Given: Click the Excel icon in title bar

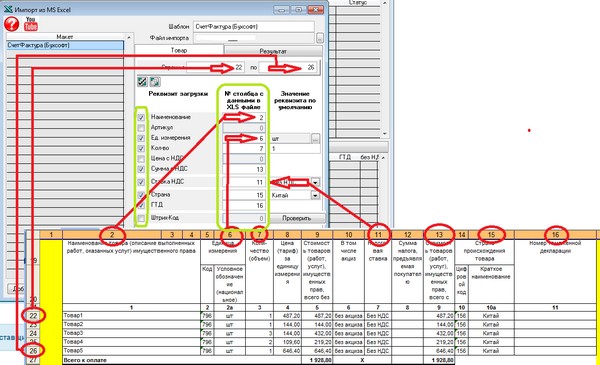Looking at the screenshot, I should (8, 9).
